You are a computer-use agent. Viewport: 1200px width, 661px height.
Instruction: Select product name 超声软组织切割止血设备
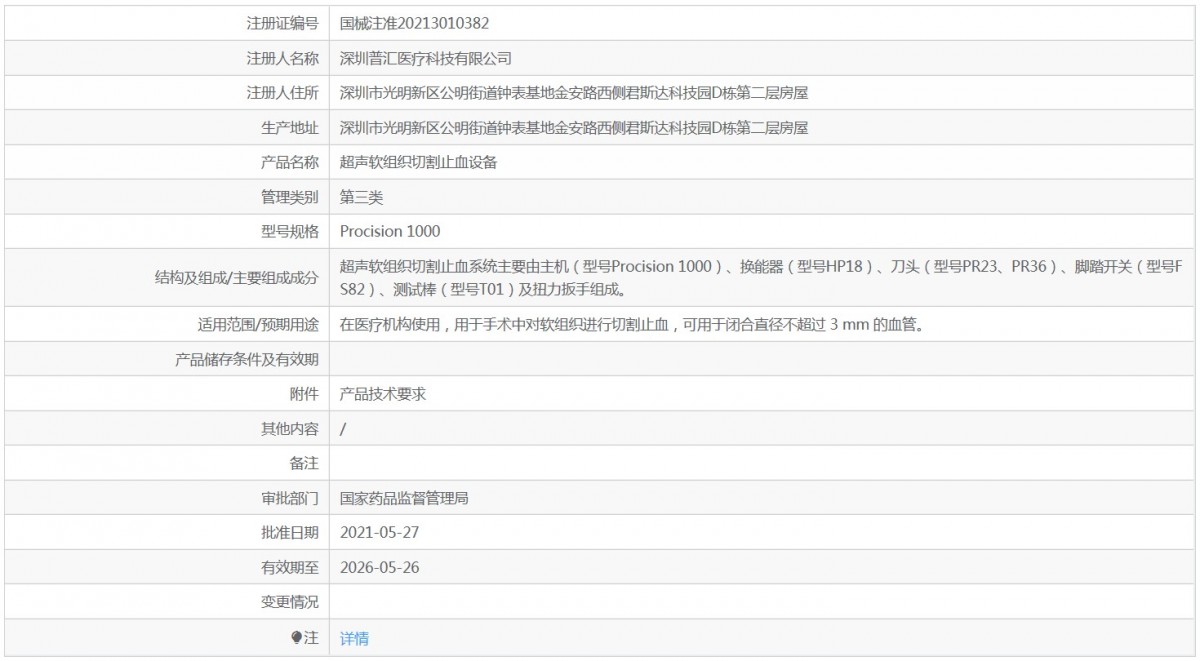(418, 162)
